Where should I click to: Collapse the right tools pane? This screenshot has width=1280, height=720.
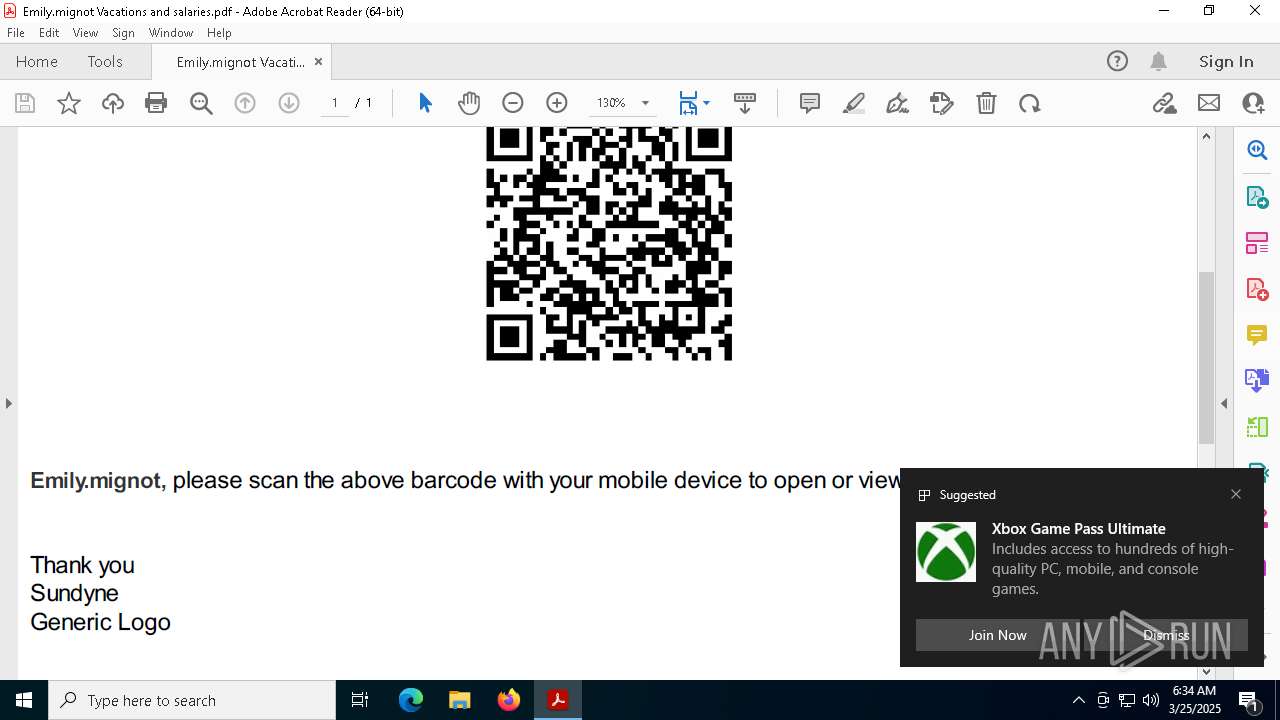point(1224,403)
